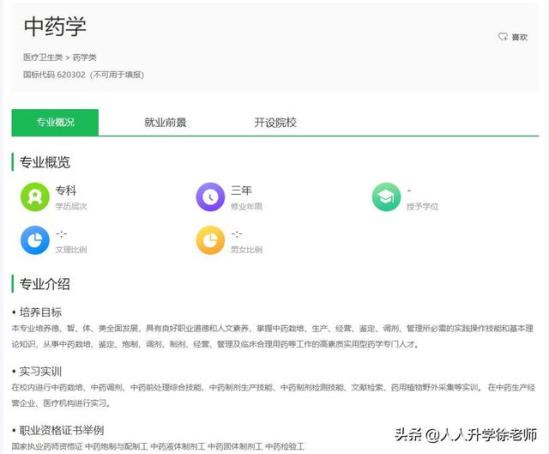Click the 中药学 page title

(x=55, y=26)
